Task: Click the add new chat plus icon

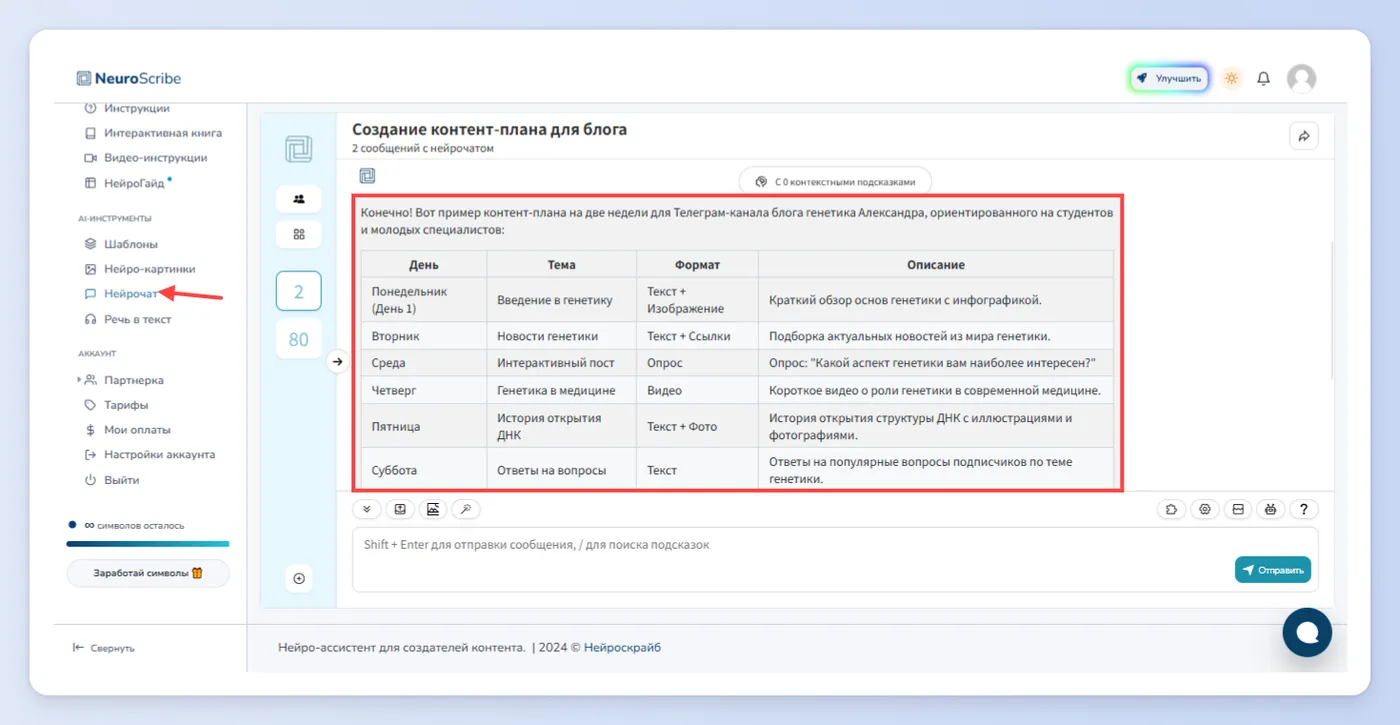Action: point(299,578)
